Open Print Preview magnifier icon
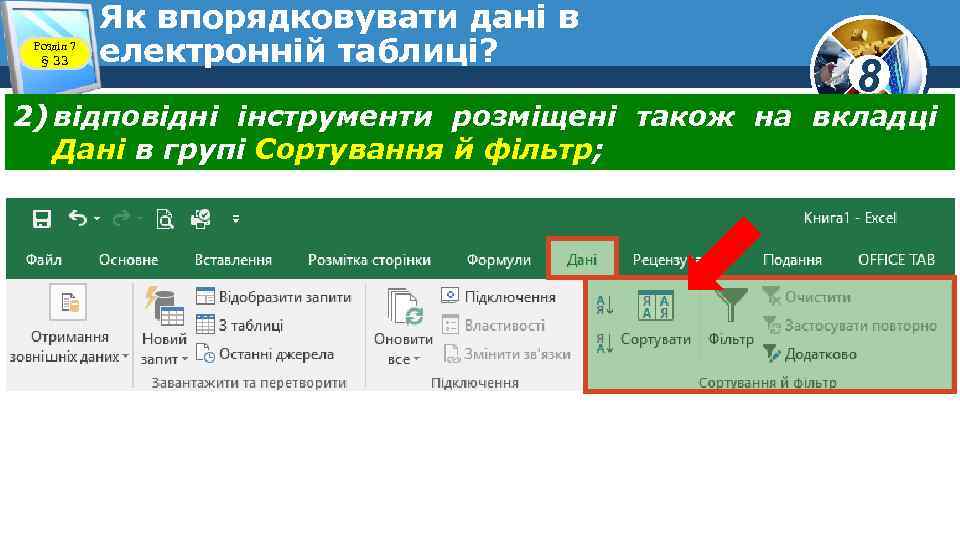 165,219
